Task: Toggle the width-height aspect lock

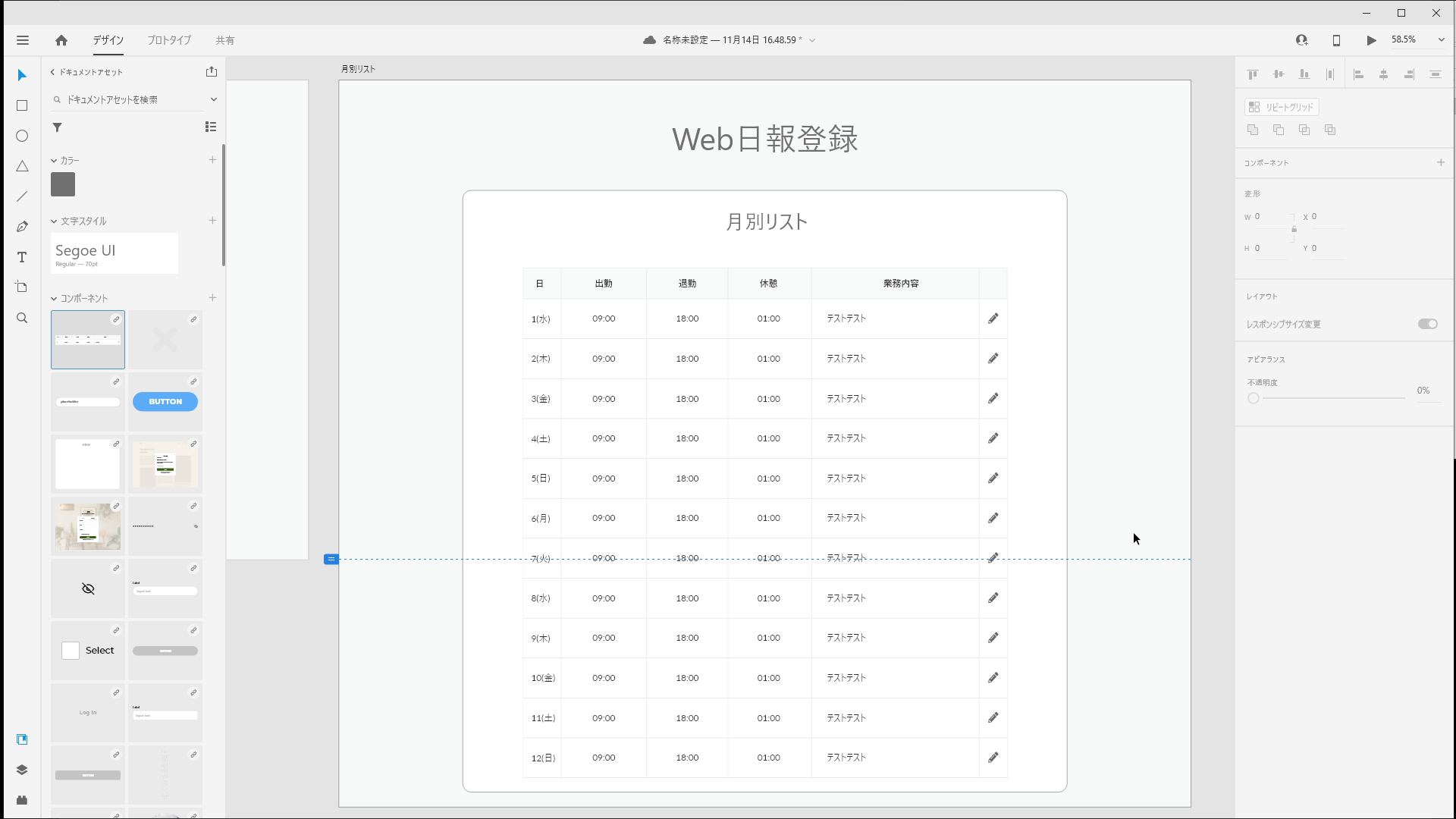Action: pyautogui.click(x=1294, y=228)
